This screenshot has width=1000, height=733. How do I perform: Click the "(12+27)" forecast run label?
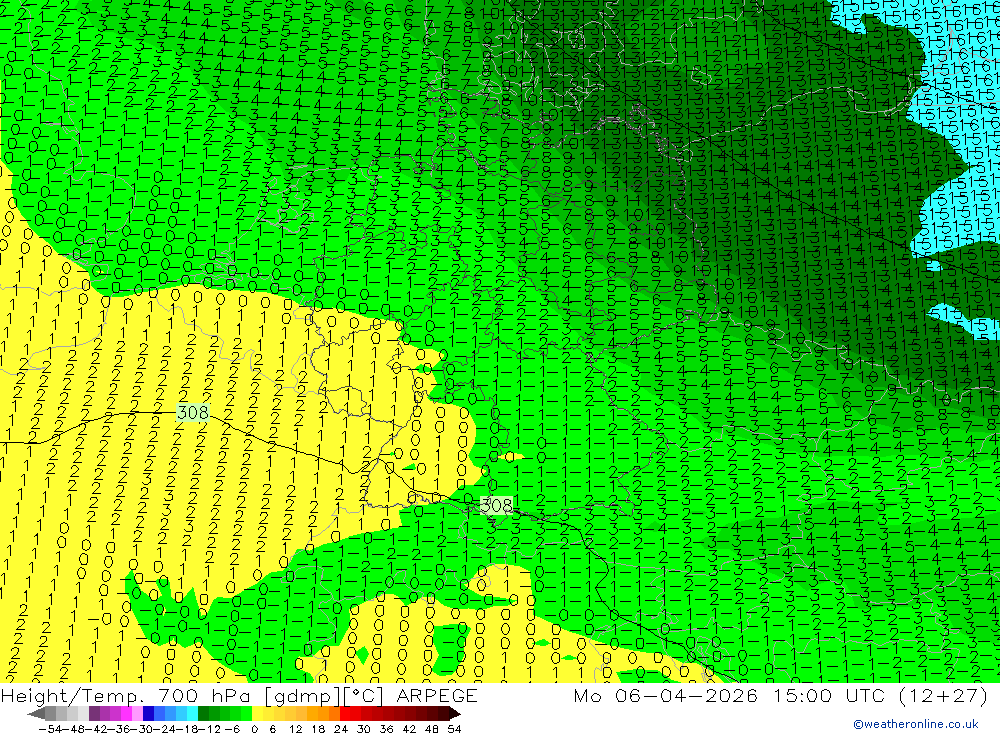(943, 695)
